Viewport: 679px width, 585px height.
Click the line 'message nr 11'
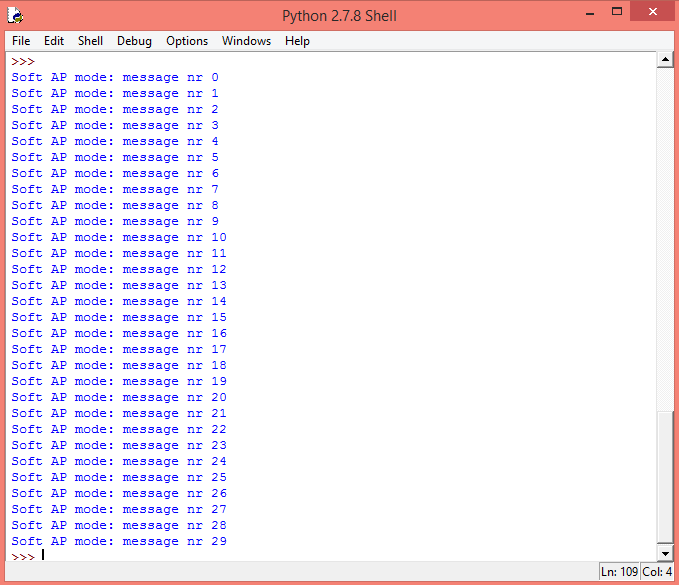pos(119,254)
